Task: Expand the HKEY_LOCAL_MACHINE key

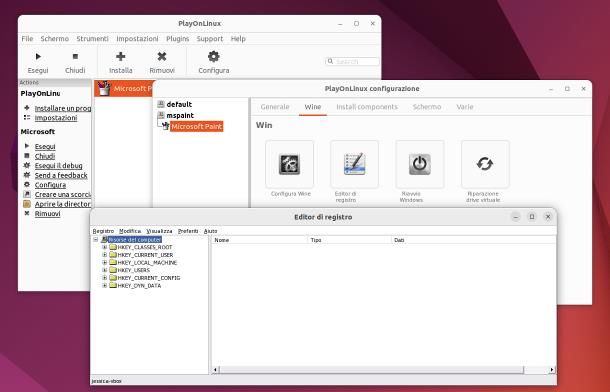Action: (104, 262)
